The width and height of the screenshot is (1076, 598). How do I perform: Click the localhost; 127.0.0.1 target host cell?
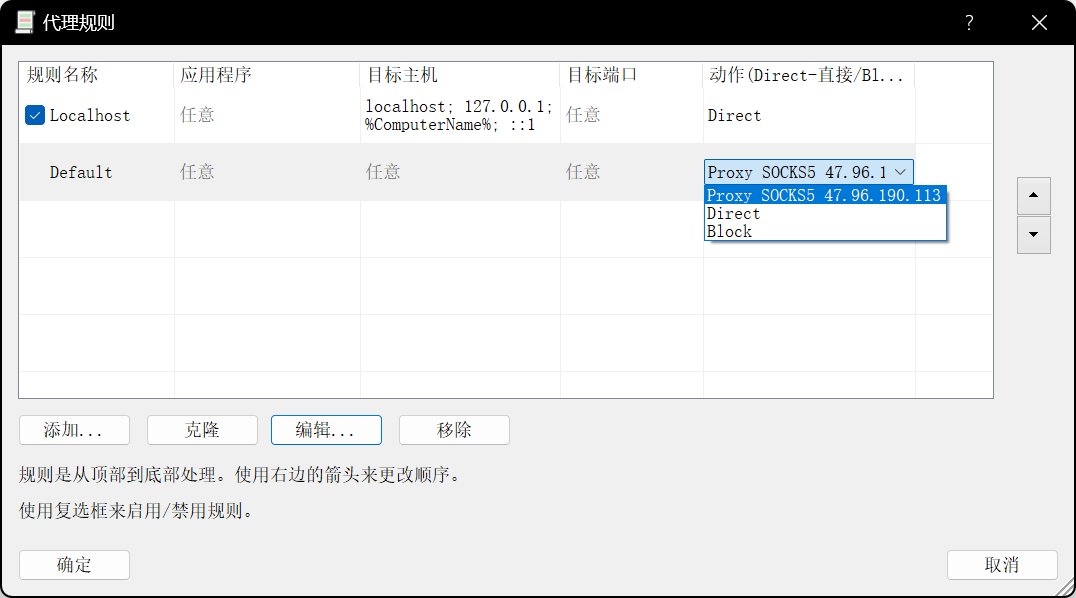tap(459, 115)
